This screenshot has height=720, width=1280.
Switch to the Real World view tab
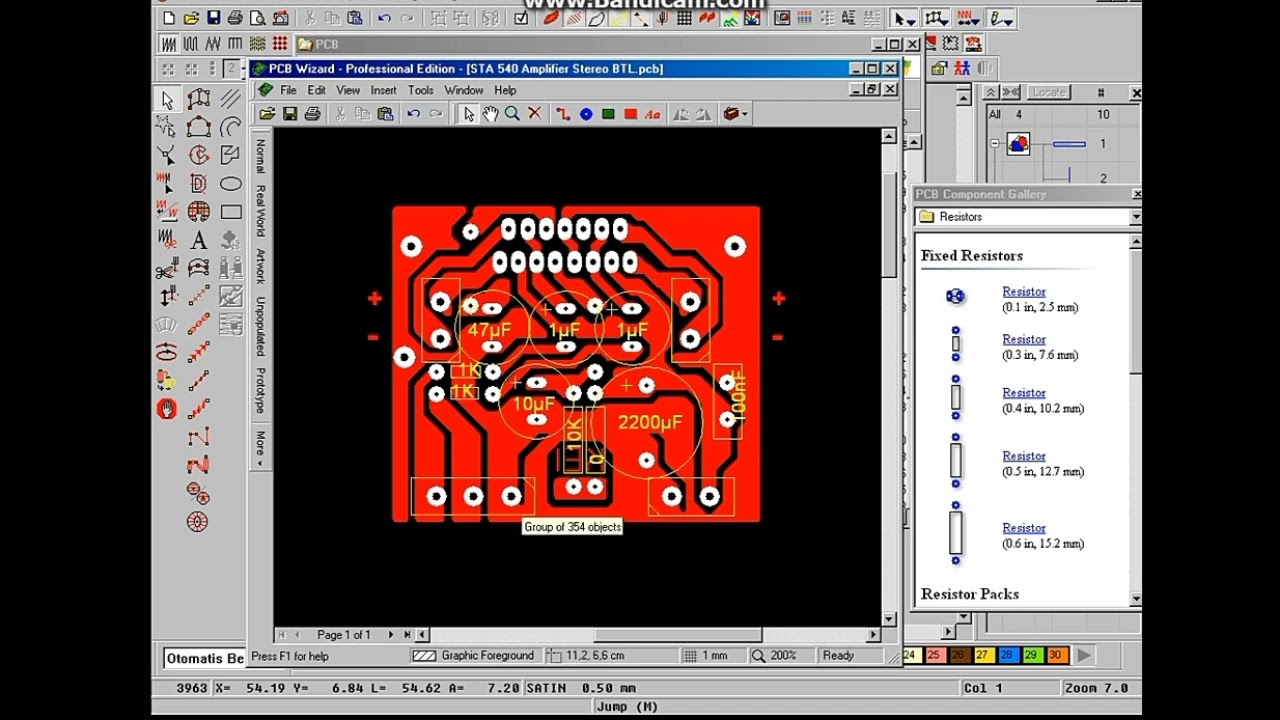260,210
